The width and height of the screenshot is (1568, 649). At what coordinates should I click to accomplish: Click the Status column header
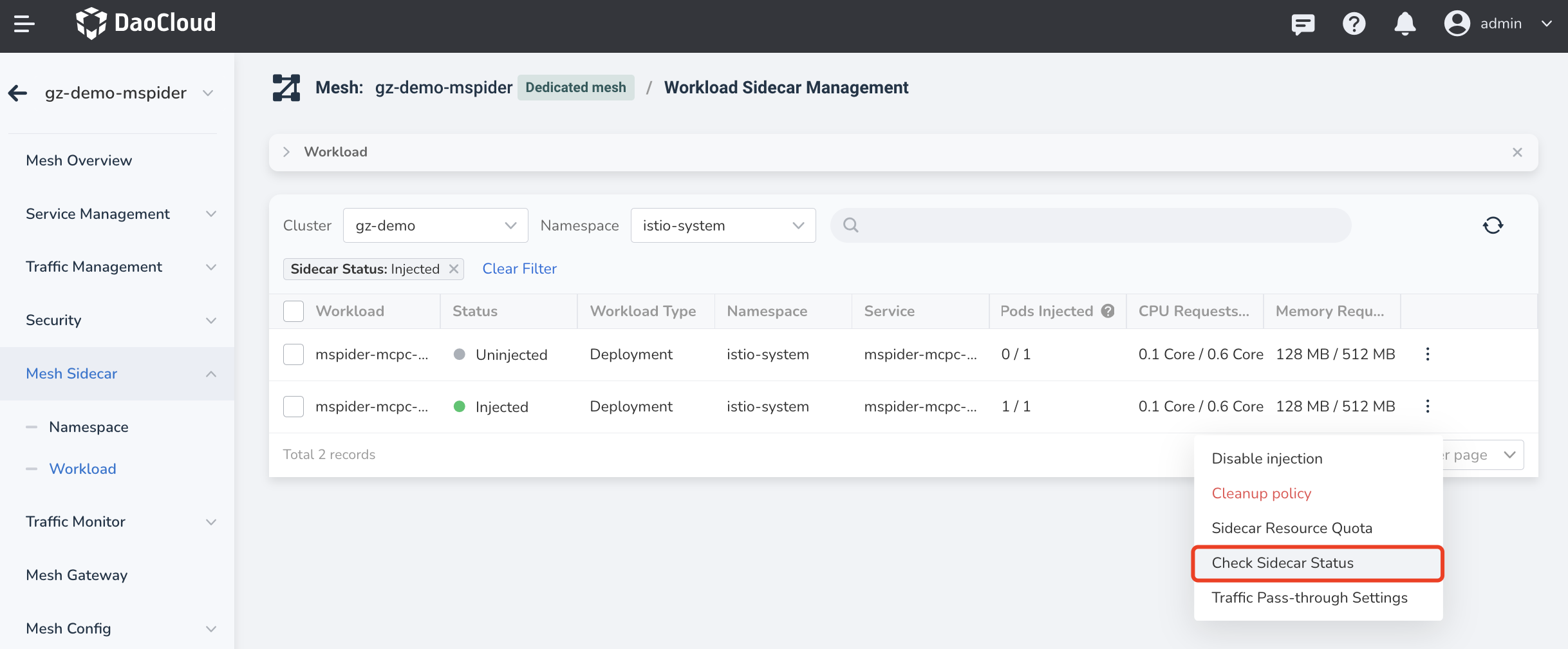475,312
